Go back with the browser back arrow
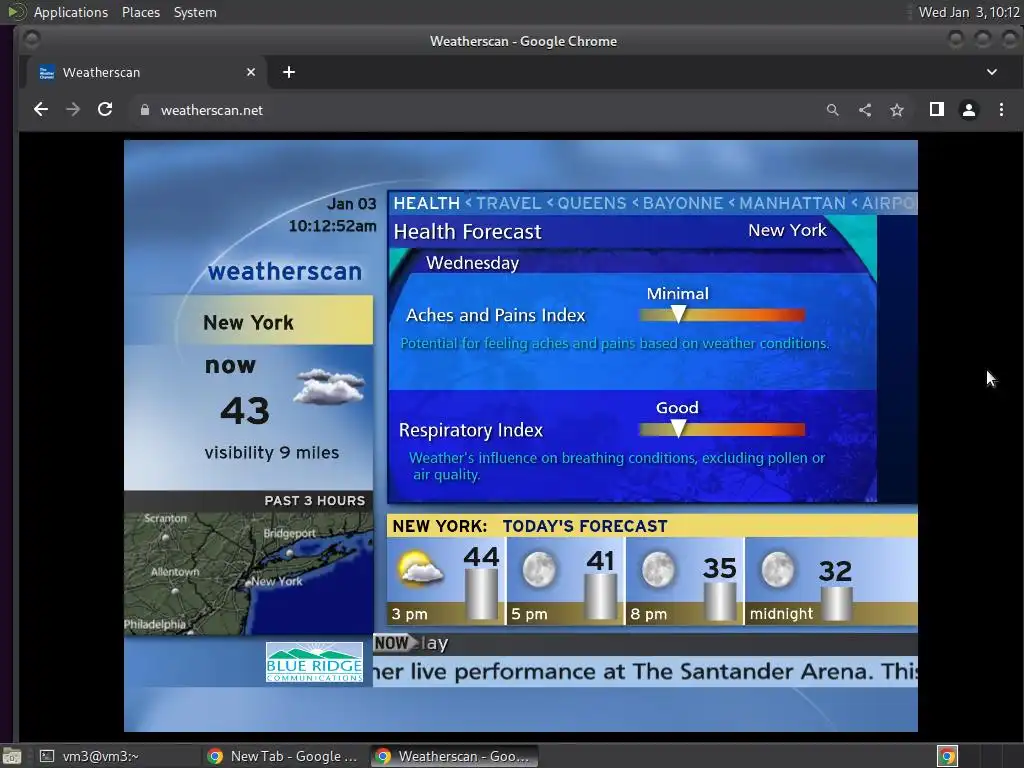Image resolution: width=1024 pixels, height=768 pixels. [40, 110]
